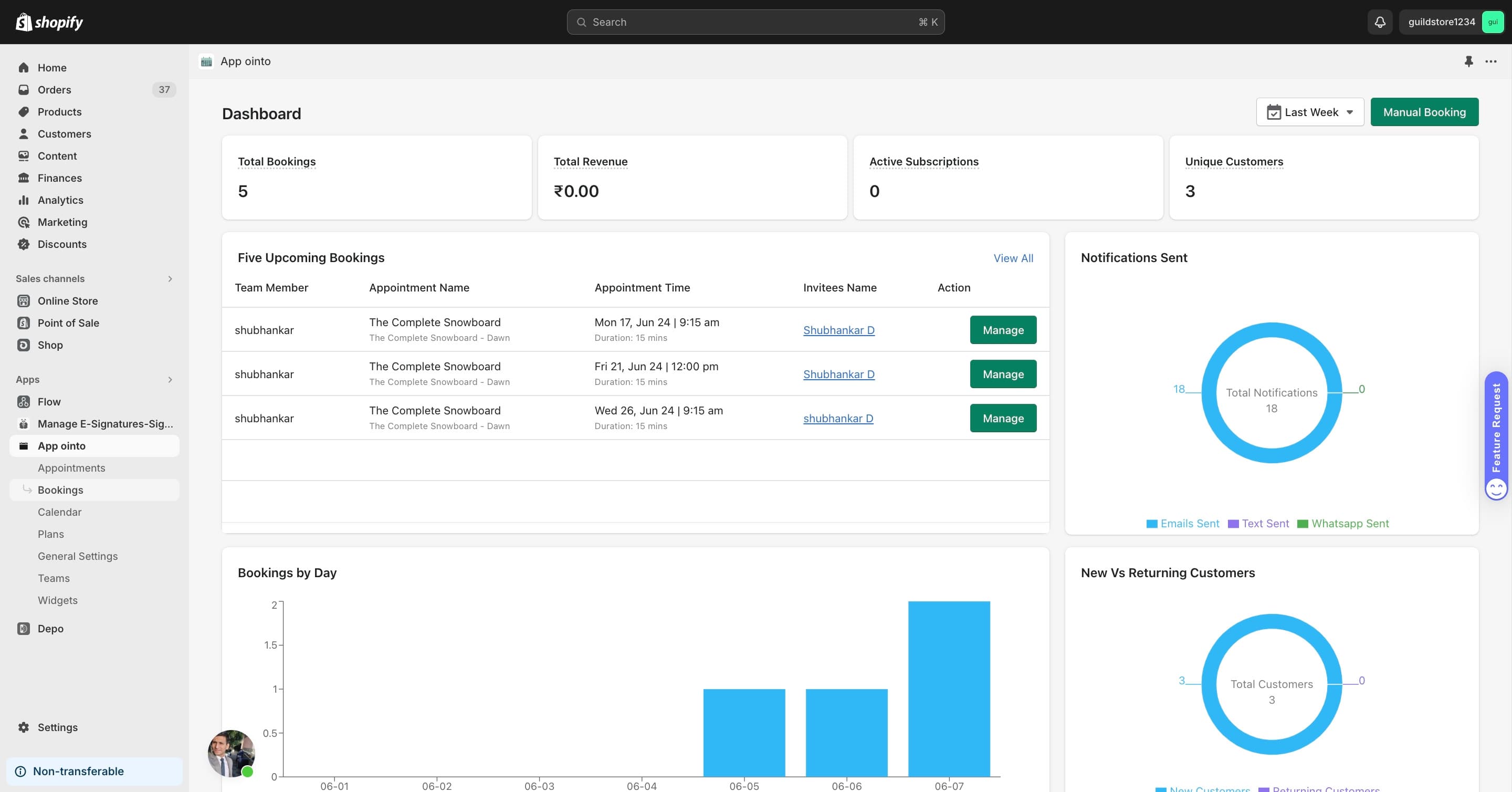
Task: Click the Manage E-Signatures app icon
Action: coord(24,424)
